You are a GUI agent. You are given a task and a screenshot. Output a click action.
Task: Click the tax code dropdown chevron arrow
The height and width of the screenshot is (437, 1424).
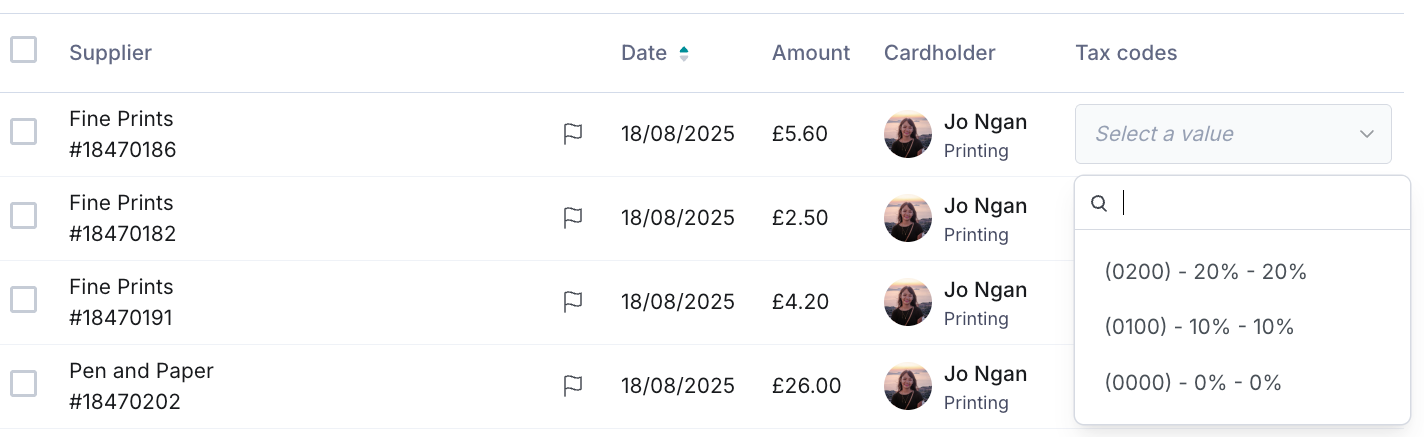pyautogui.click(x=1366, y=134)
